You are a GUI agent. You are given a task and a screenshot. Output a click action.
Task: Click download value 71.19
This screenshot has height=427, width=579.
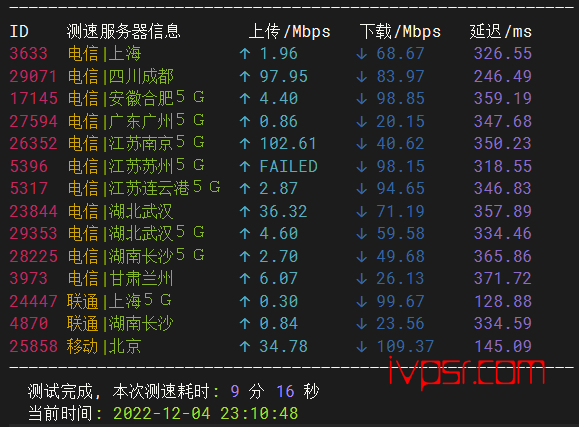(x=401, y=212)
